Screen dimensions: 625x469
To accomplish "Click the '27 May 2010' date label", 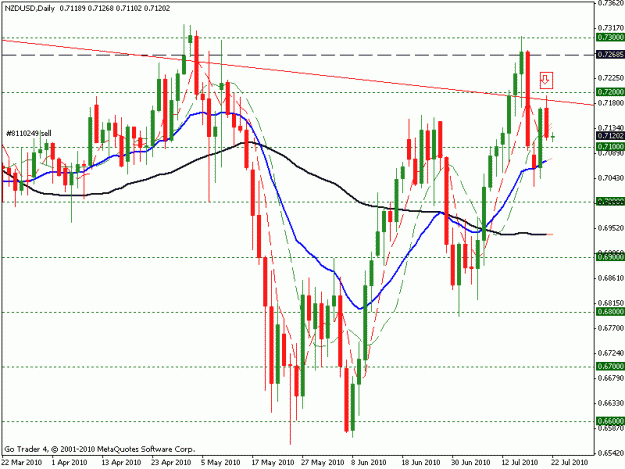I will (x=322, y=462).
